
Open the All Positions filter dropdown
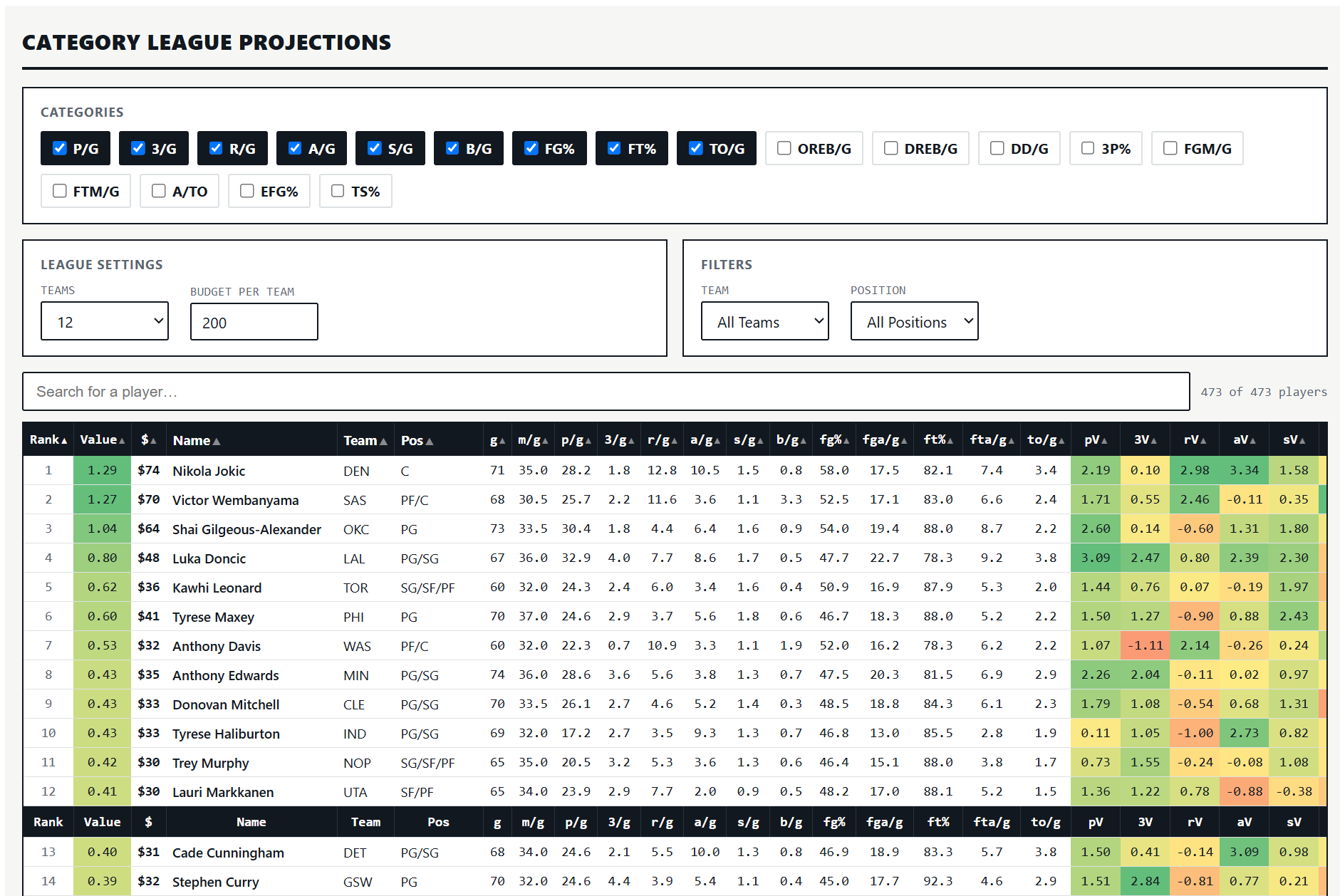coord(915,321)
